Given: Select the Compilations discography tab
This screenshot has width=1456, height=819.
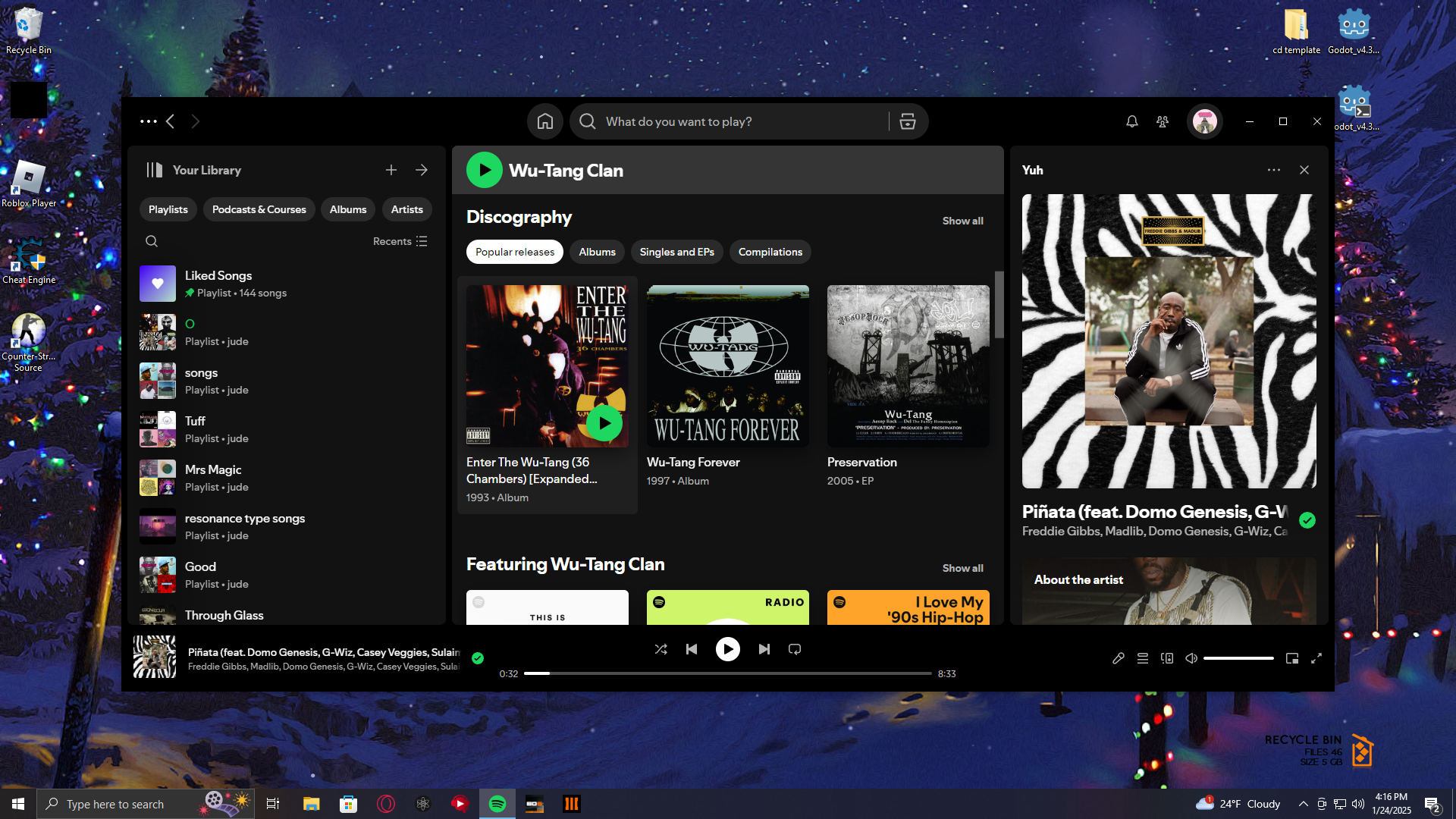Looking at the screenshot, I should [x=770, y=252].
